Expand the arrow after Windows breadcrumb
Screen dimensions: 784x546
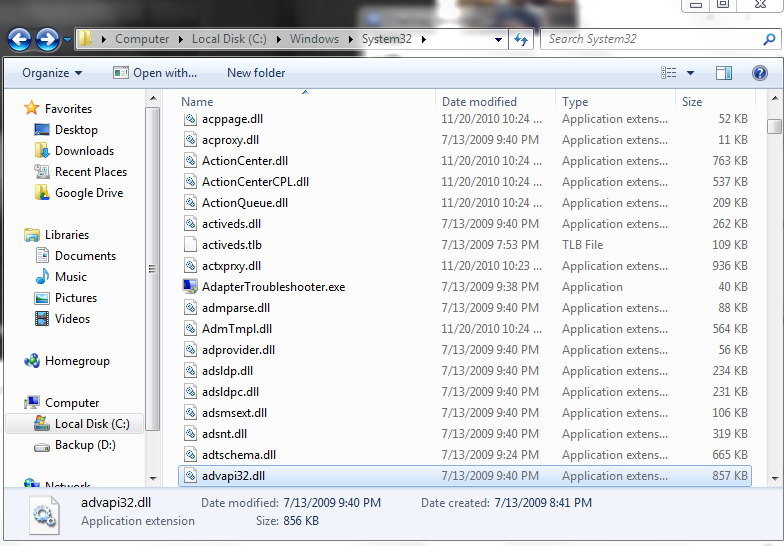(x=350, y=39)
